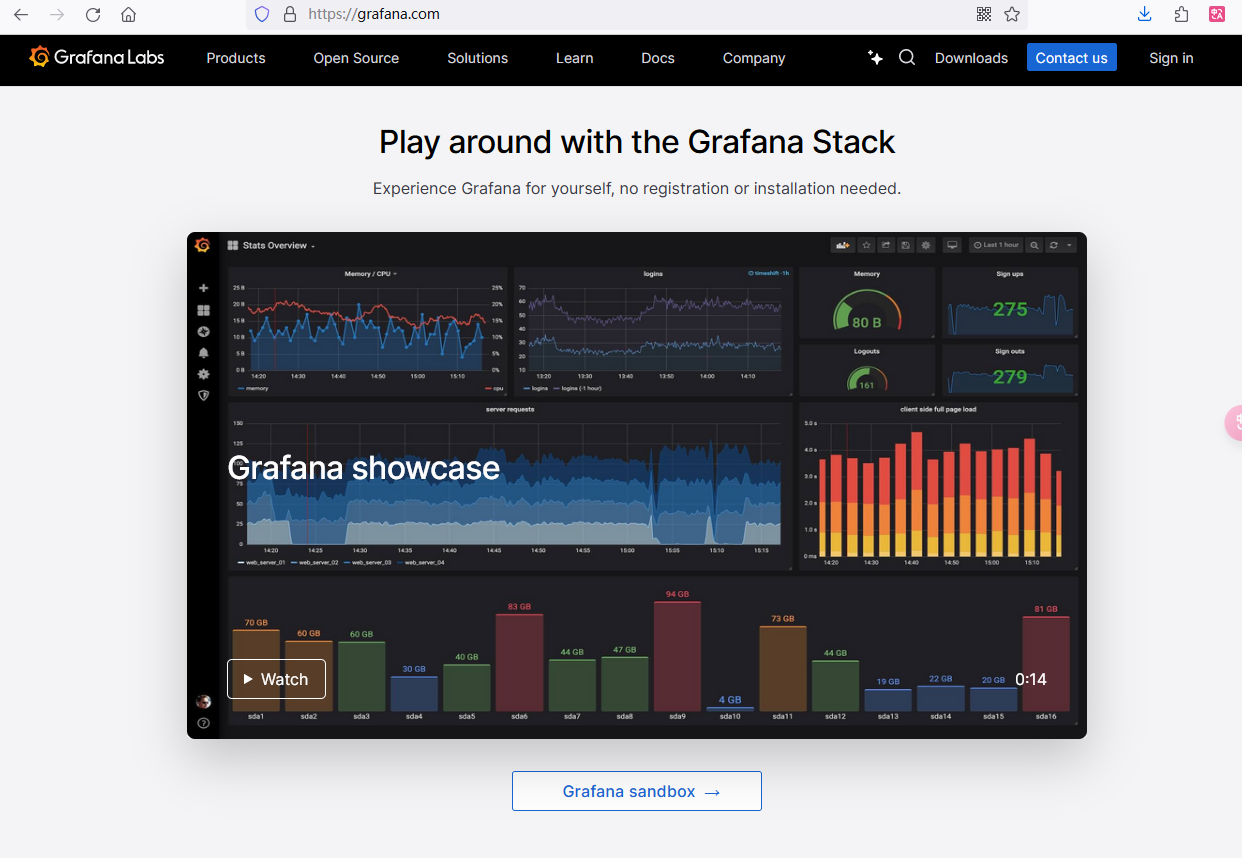Viewport: 1242px width, 858px height.
Task: Click the Grafana Labs logo
Action: [97, 57]
